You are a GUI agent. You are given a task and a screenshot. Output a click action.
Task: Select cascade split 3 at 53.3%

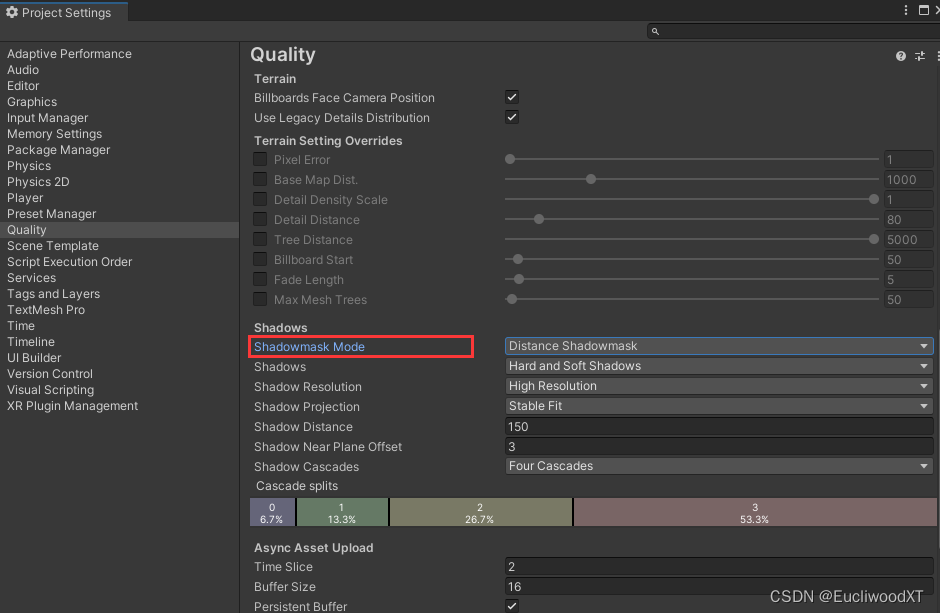[x=755, y=512]
